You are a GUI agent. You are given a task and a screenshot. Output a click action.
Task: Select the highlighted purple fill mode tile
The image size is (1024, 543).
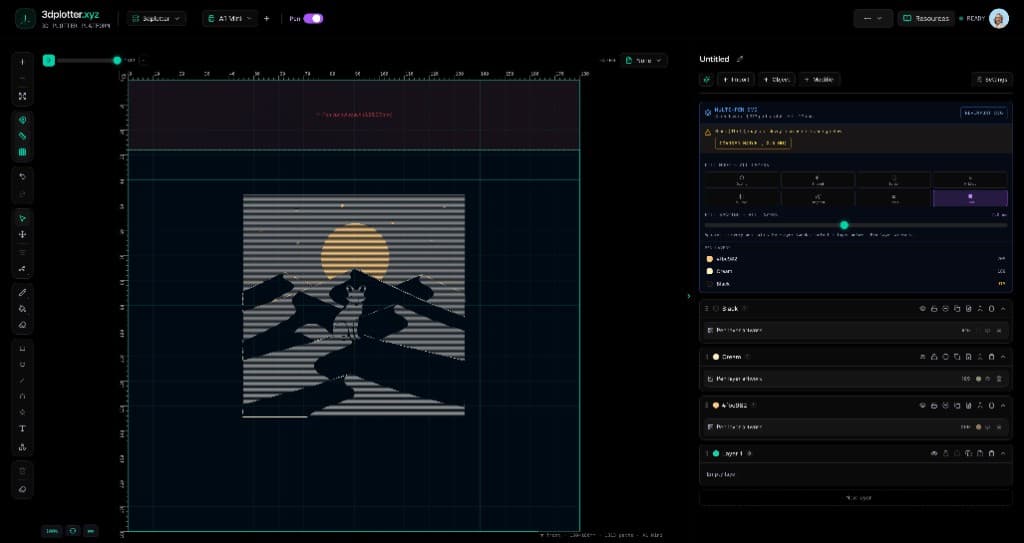pos(970,198)
